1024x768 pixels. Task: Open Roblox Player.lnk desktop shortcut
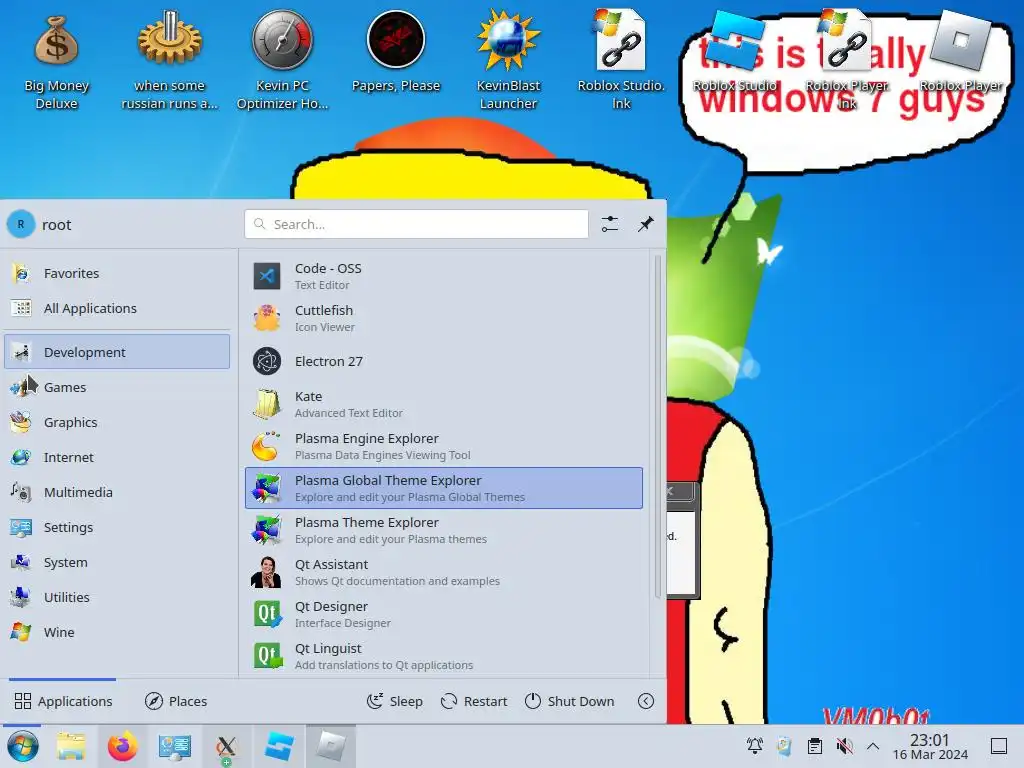(846, 61)
